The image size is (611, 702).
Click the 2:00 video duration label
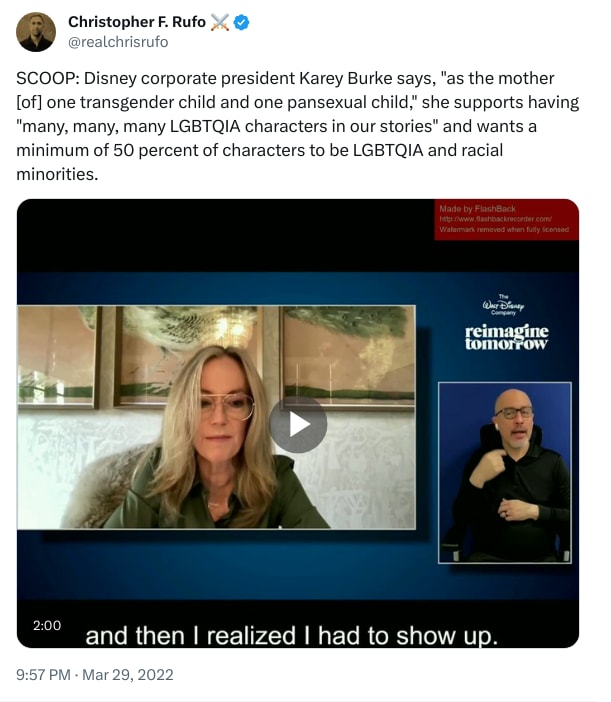(47, 625)
